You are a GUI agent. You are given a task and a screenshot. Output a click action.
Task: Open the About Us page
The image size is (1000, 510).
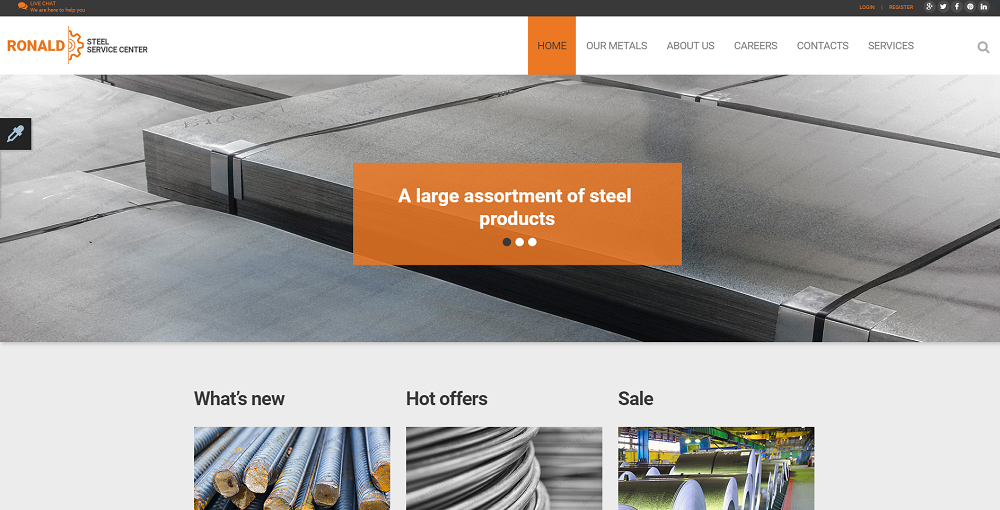coord(691,46)
